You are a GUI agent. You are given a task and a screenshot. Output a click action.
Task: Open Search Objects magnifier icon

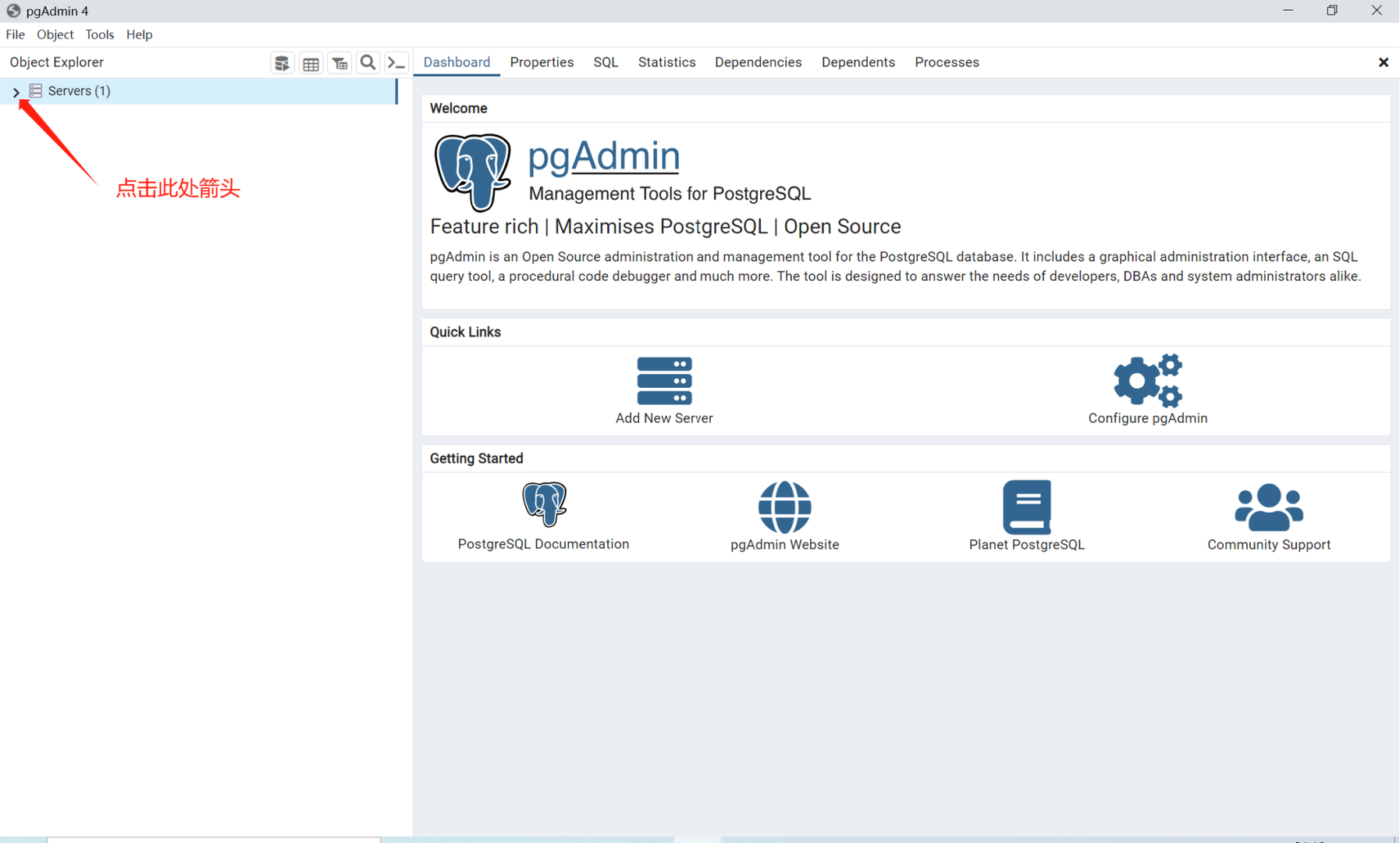pos(368,63)
